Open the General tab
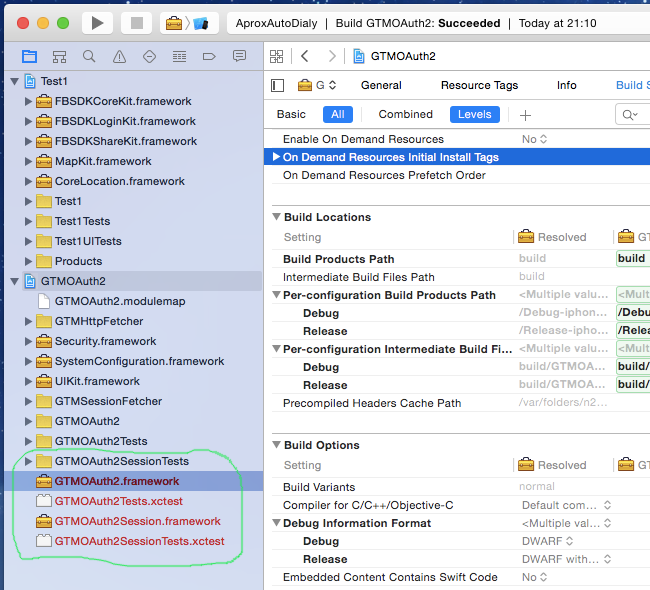The image size is (650, 590). click(381, 86)
